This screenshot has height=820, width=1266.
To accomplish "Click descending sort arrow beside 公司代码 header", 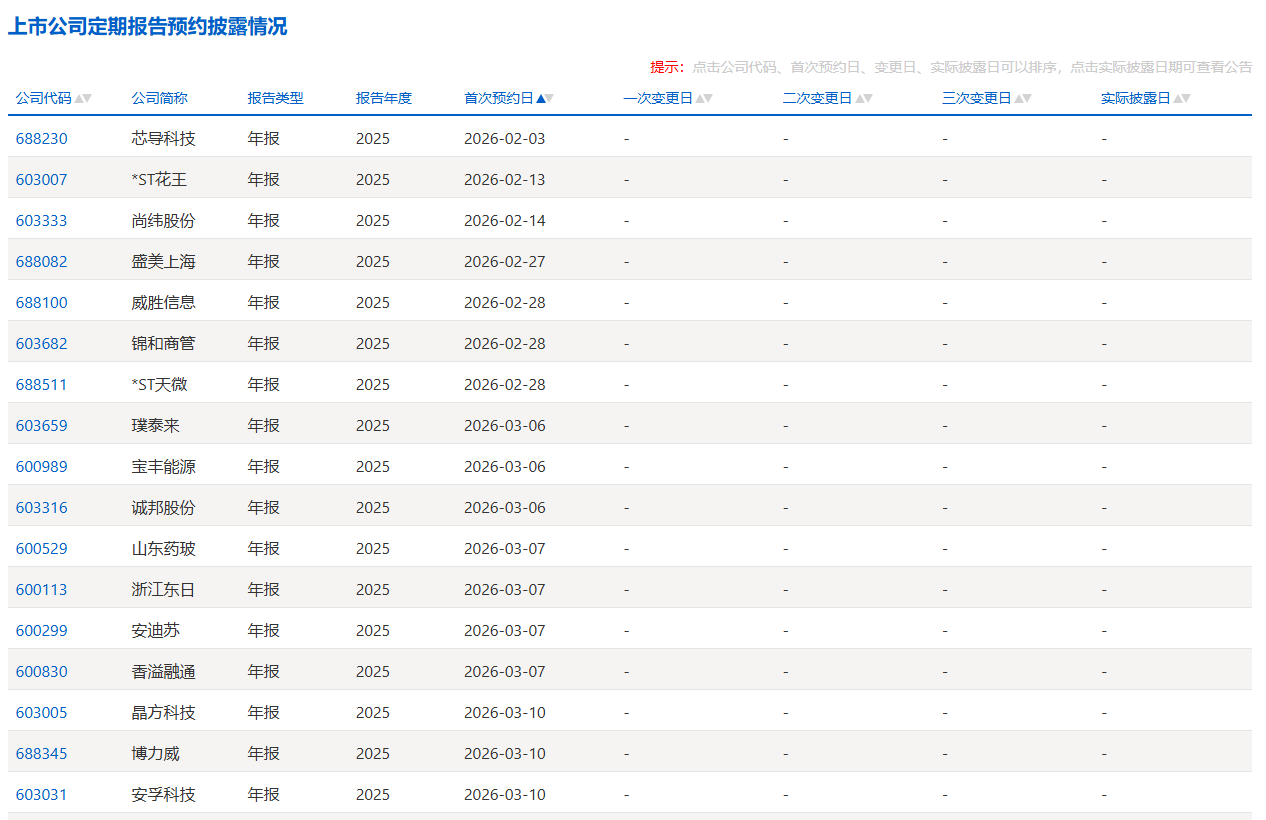I will click(x=88, y=99).
